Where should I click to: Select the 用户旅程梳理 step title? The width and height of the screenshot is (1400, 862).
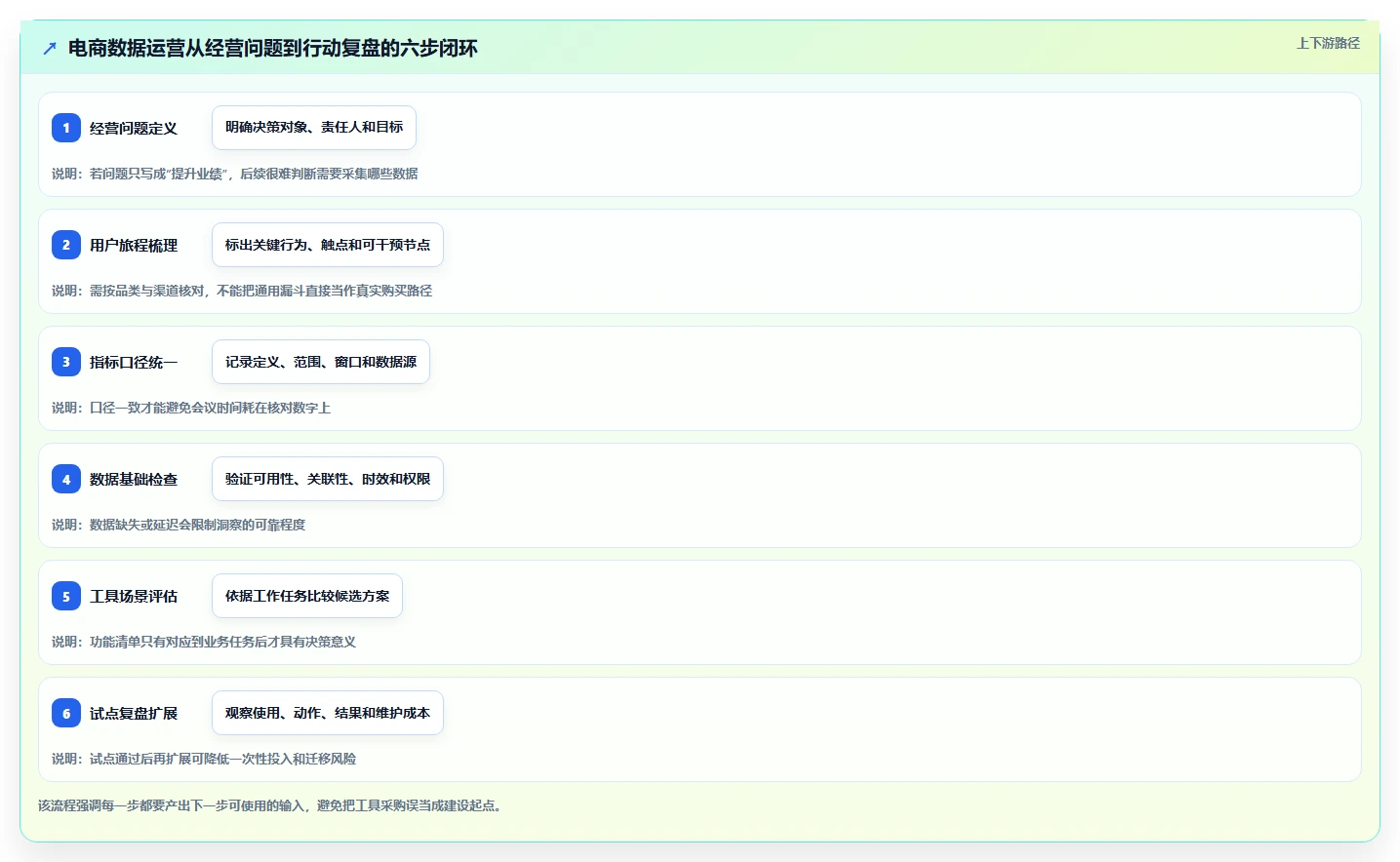(134, 245)
